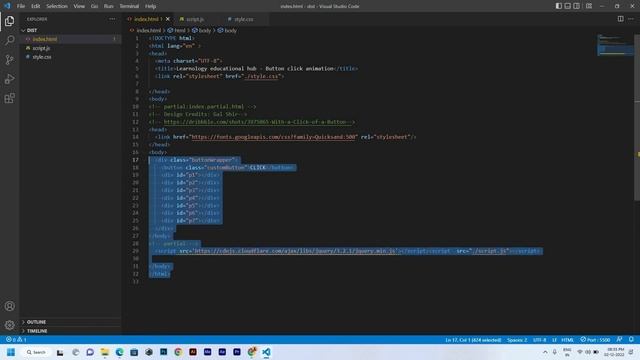Open Explorer Views and More Actions ellipsis
The image size is (640, 360).
pos(112,19)
